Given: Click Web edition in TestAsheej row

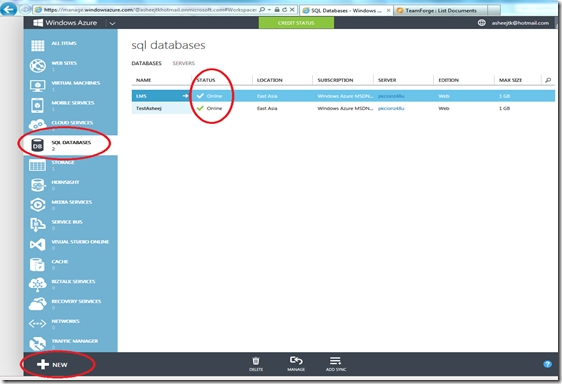Looking at the screenshot, I should point(444,108).
